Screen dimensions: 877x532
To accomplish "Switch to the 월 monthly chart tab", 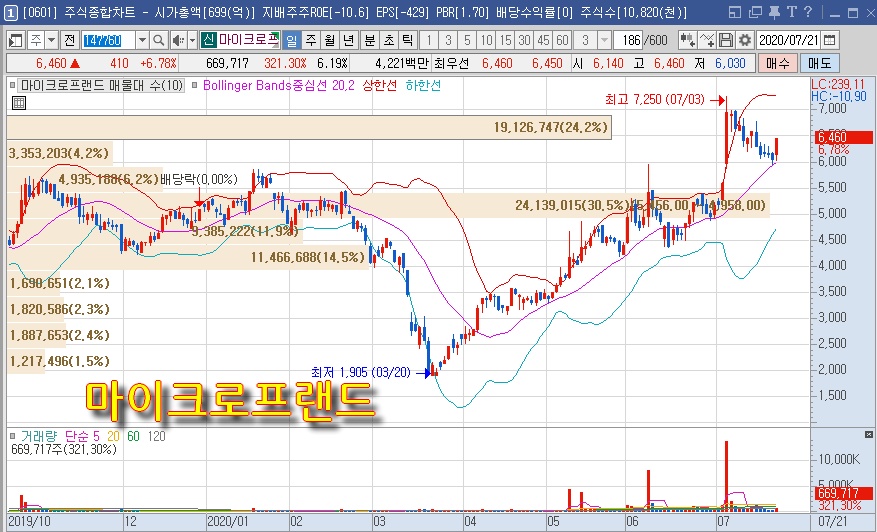I will (x=330, y=40).
